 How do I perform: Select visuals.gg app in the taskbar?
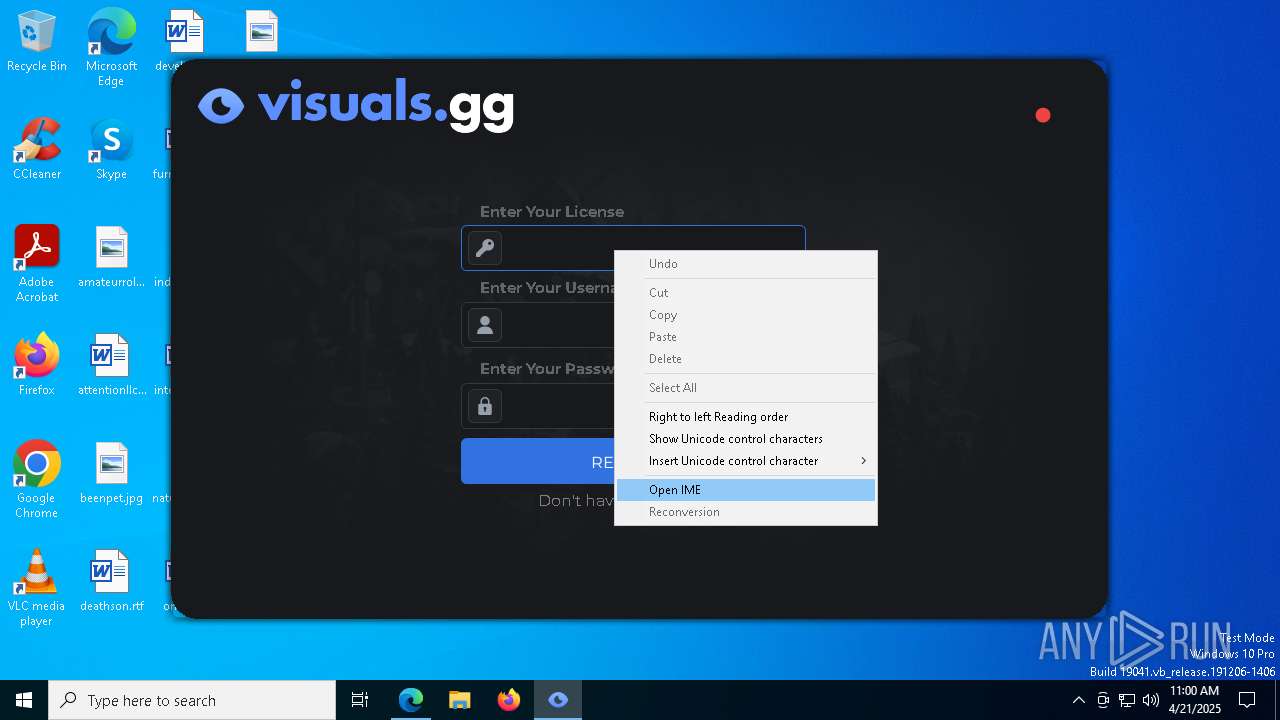[558, 700]
